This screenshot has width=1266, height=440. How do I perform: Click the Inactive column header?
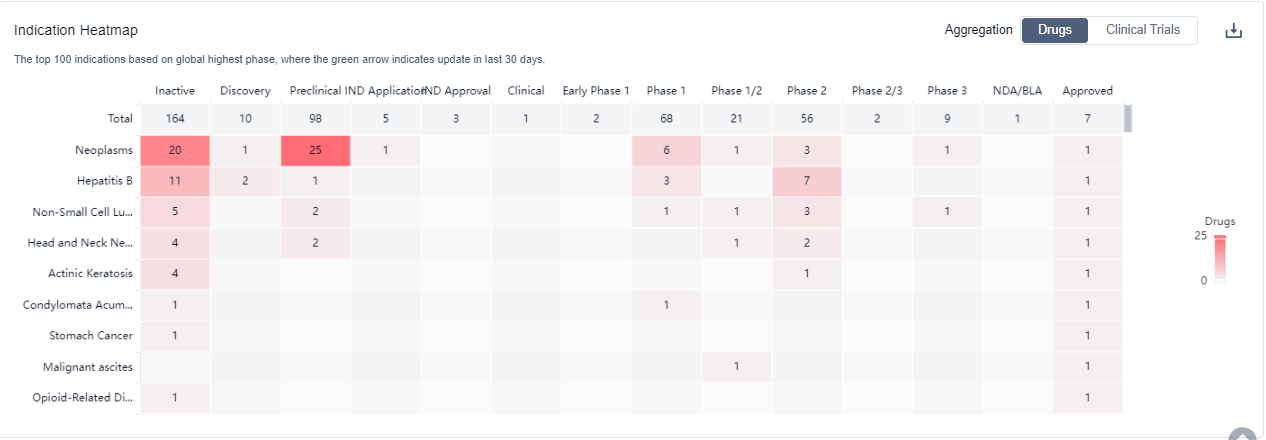pos(175,91)
